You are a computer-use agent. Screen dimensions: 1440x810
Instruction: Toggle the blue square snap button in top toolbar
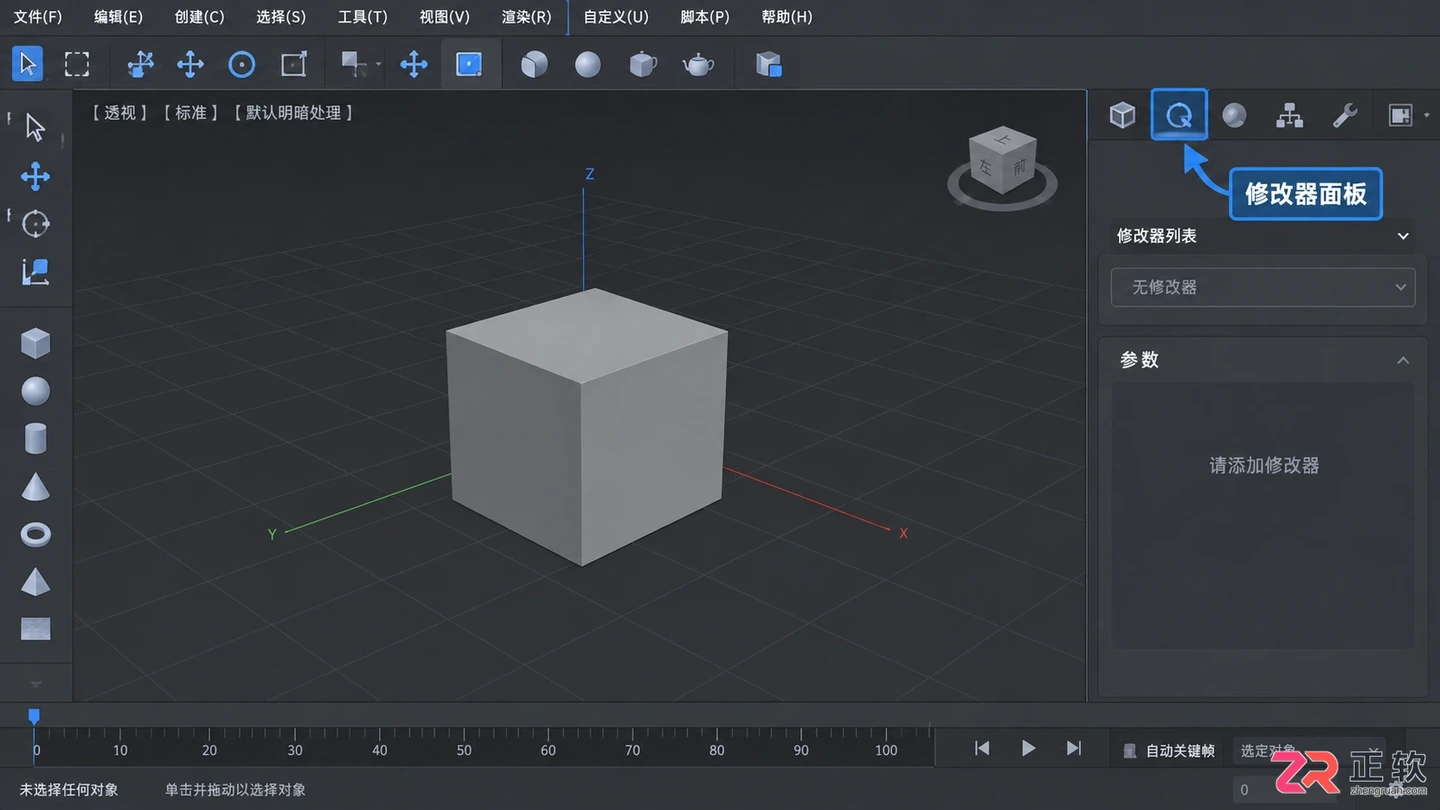(469, 65)
